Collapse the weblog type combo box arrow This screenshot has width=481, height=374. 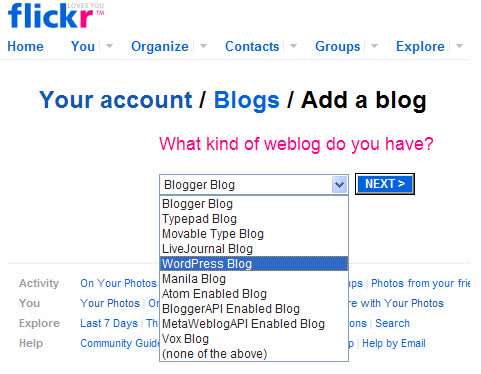339,185
